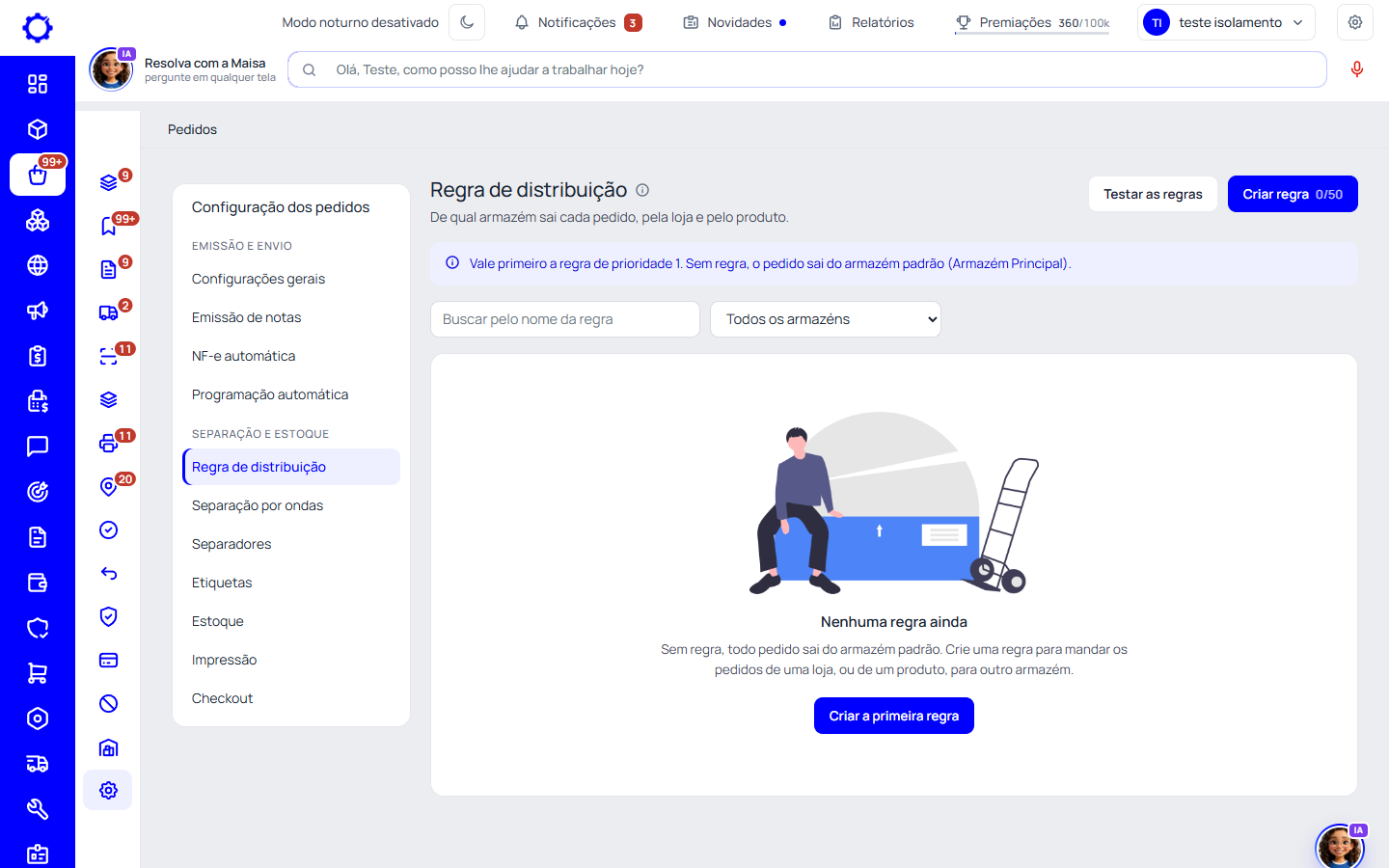Open the globe icon in blue sidebar
This screenshot has height=868, width=1389.
[x=38, y=265]
